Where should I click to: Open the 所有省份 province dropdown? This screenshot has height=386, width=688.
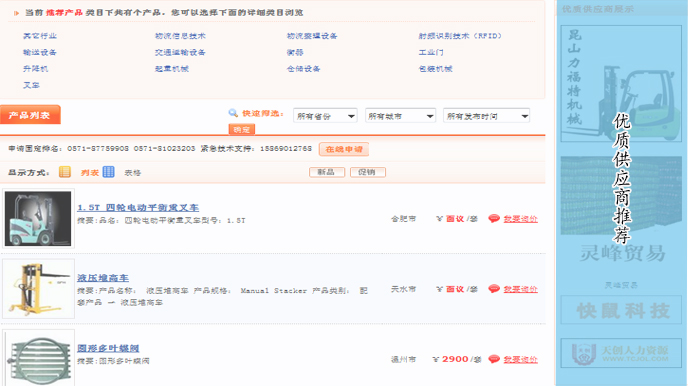tap(325, 116)
